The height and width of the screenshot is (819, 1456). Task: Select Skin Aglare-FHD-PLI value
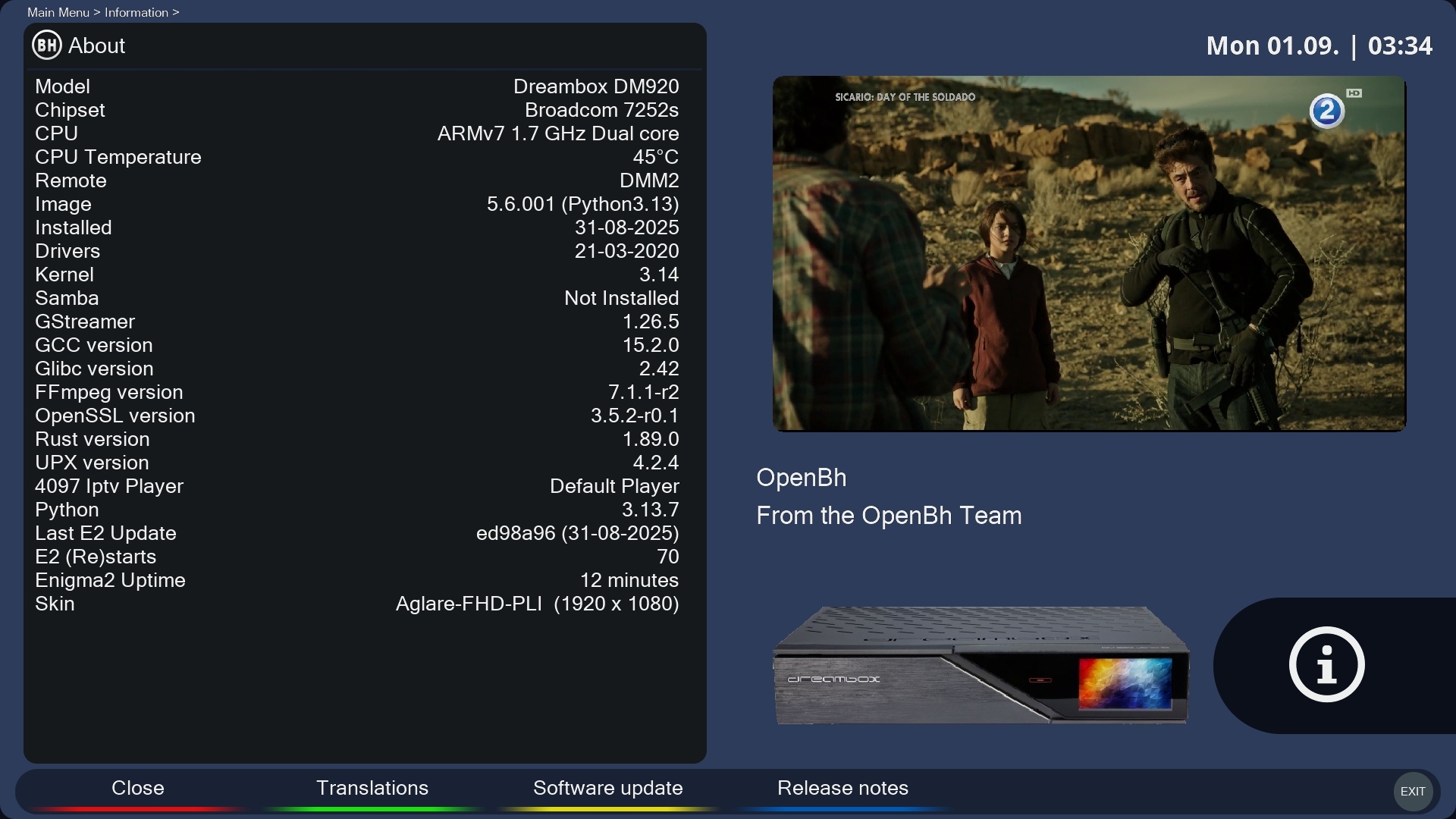537,604
